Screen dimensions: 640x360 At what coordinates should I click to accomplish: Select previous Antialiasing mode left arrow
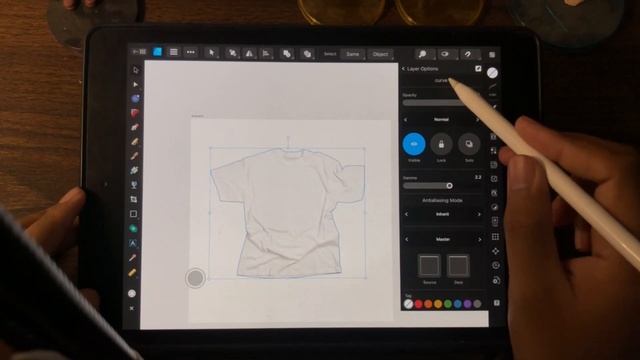point(406,214)
